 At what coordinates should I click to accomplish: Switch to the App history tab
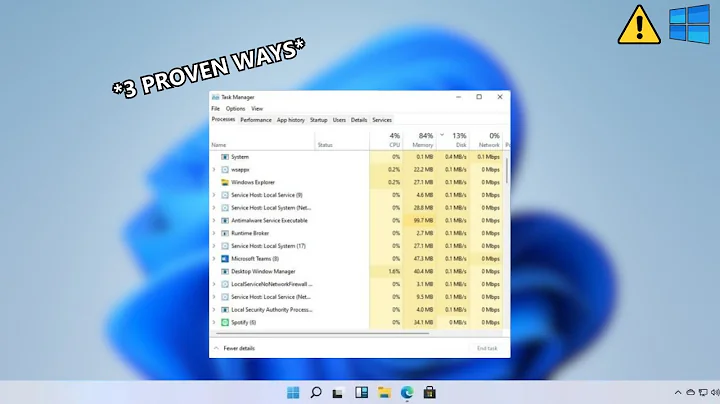[x=291, y=120]
